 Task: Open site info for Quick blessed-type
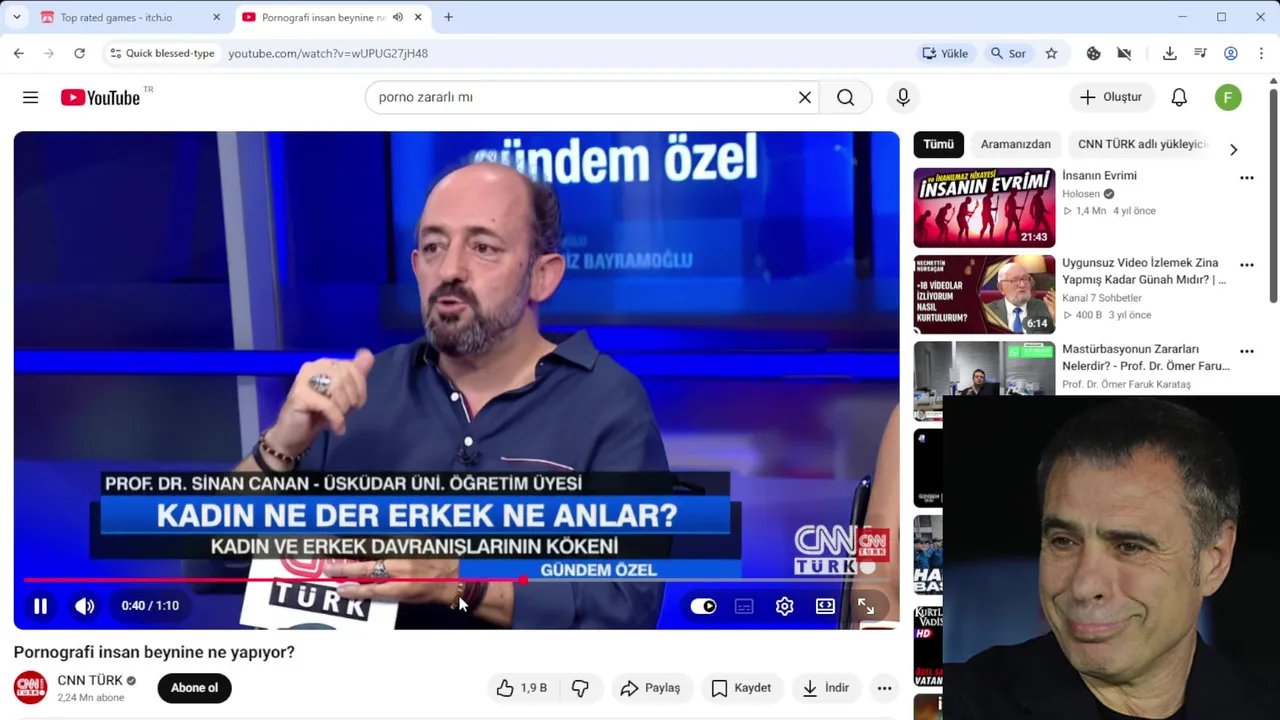162,53
